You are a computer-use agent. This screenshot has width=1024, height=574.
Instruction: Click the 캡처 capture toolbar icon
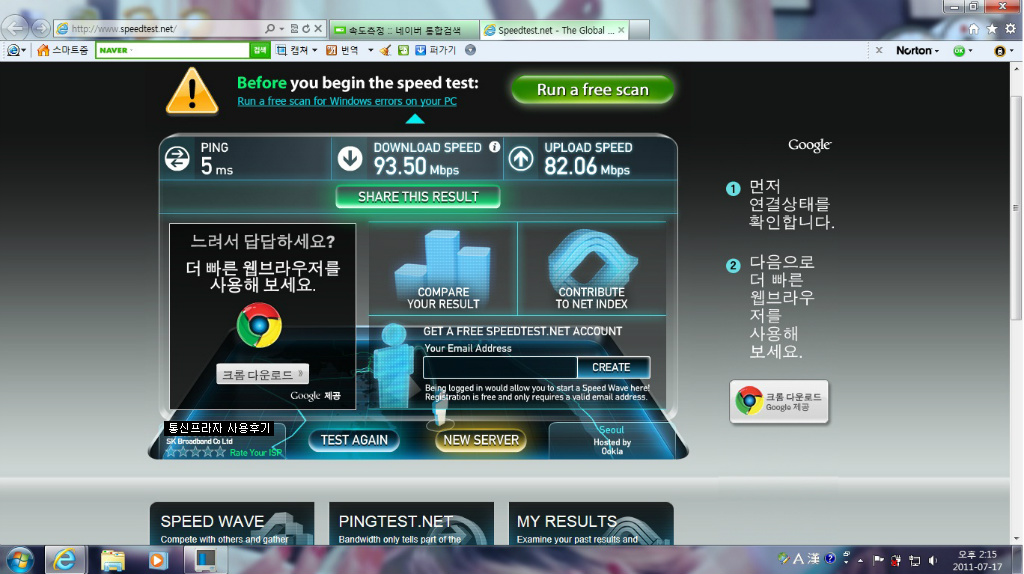click(281, 50)
